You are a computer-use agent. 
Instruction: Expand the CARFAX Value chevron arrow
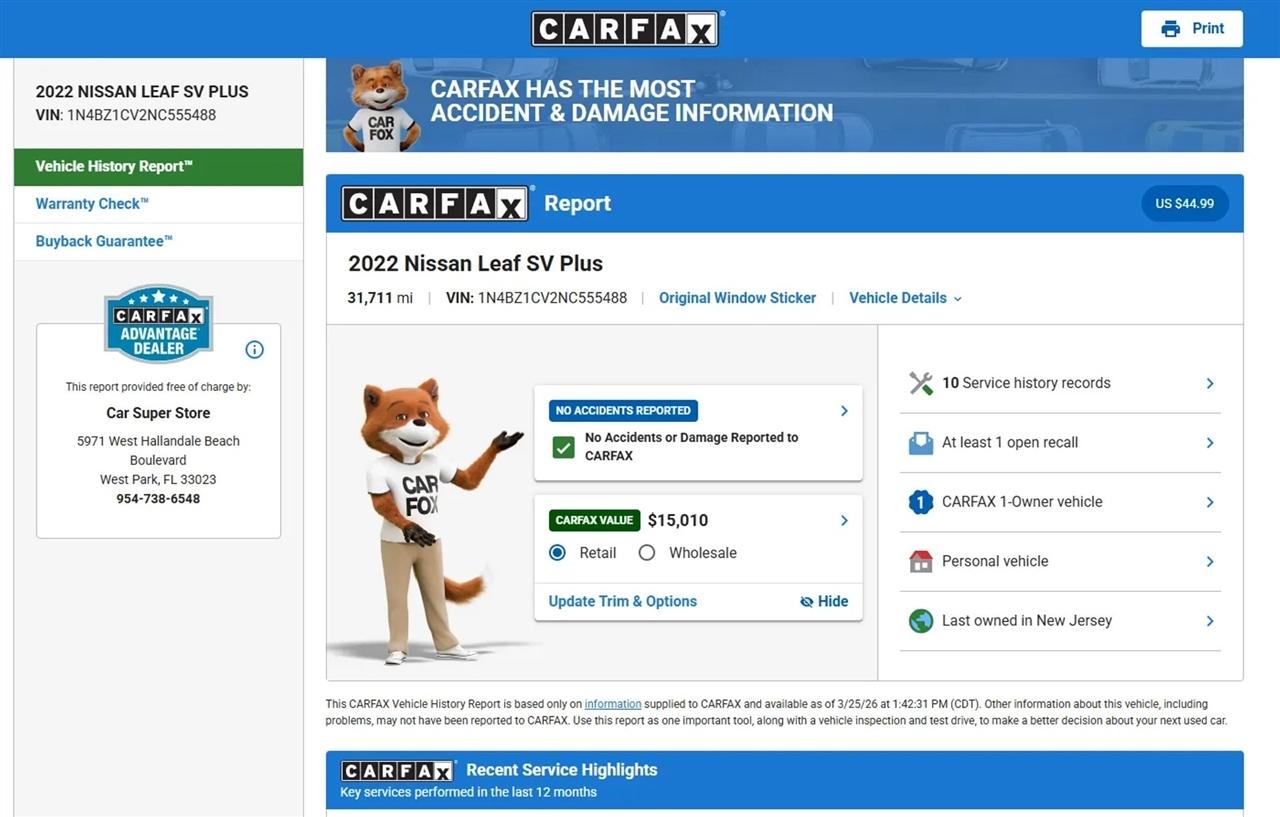pos(844,520)
